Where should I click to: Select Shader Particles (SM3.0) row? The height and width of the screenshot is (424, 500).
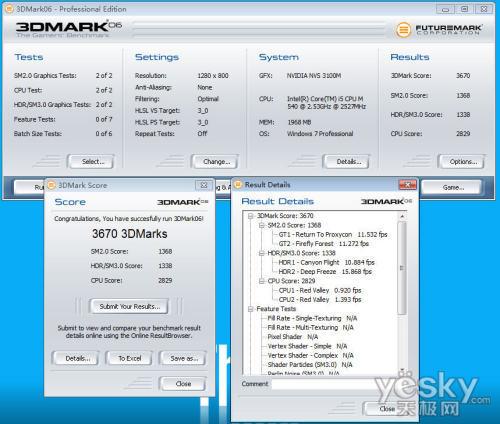pyautogui.click(x=310, y=365)
